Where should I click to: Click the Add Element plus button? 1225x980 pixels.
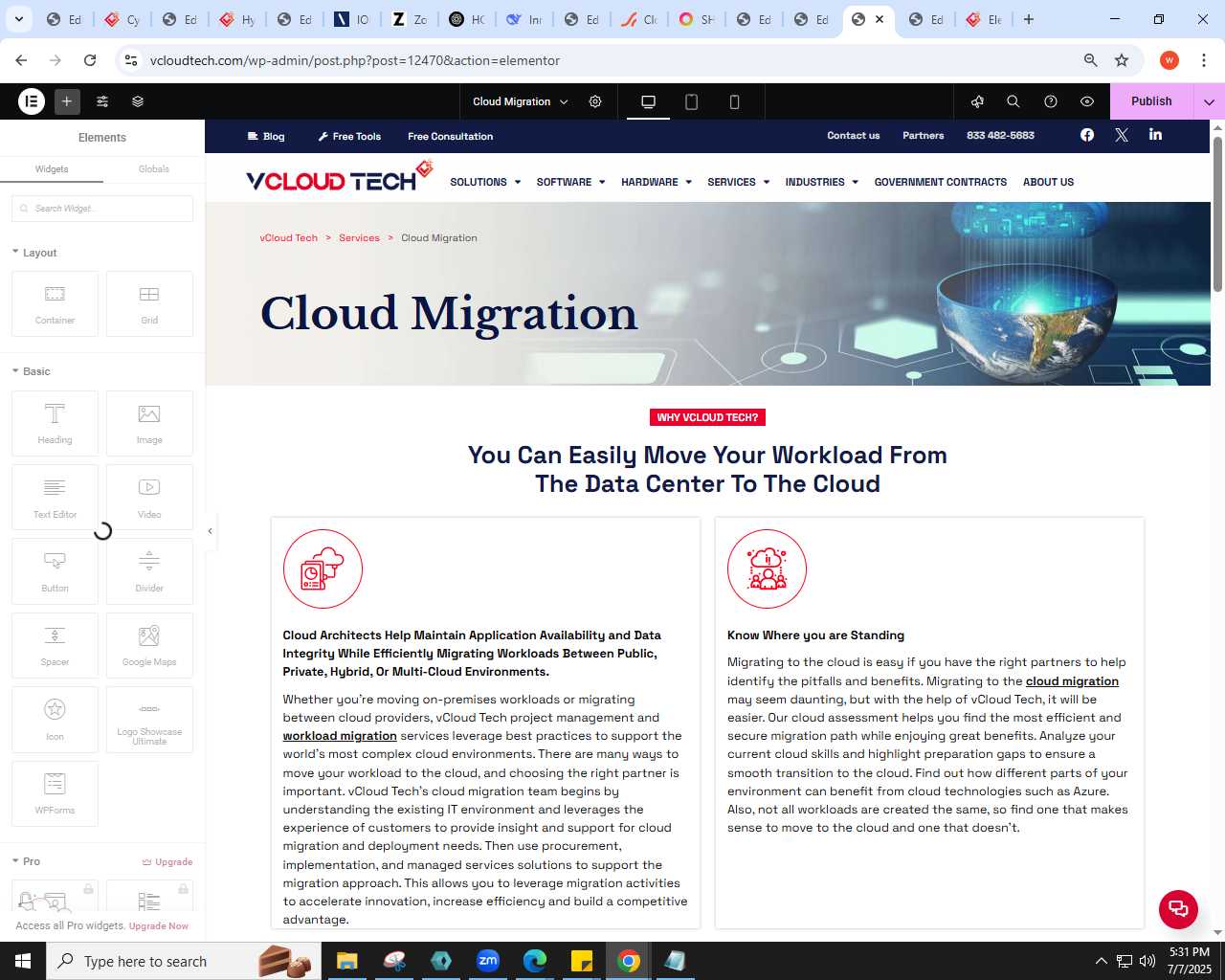click(x=67, y=100)
